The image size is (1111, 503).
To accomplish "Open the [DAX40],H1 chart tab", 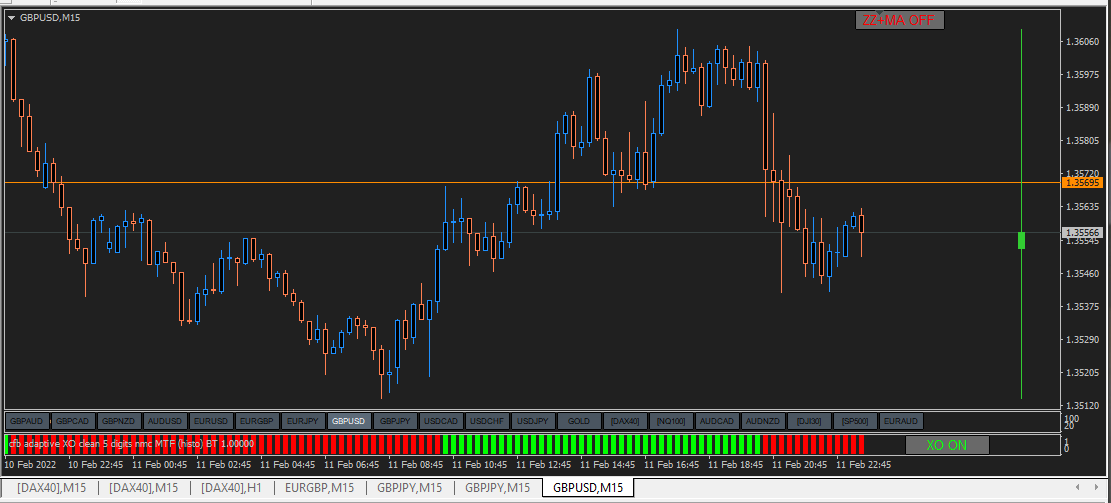I will [232, 487].
